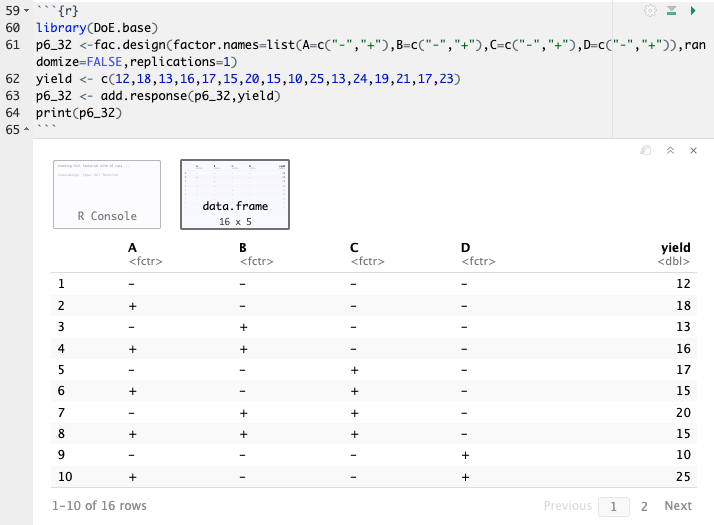714x525 pixels.
Task: Click on library(DoE.base) at line 60
Action: tap(97, 28)
